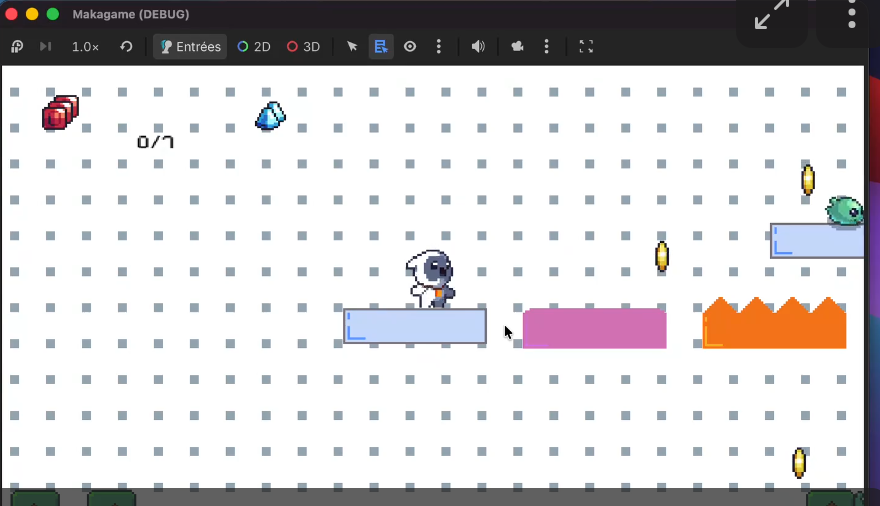The width and height of the screenshot is (880, 506).
Task: Open the overlay vertical dots menu
Action: pos(852,14)
